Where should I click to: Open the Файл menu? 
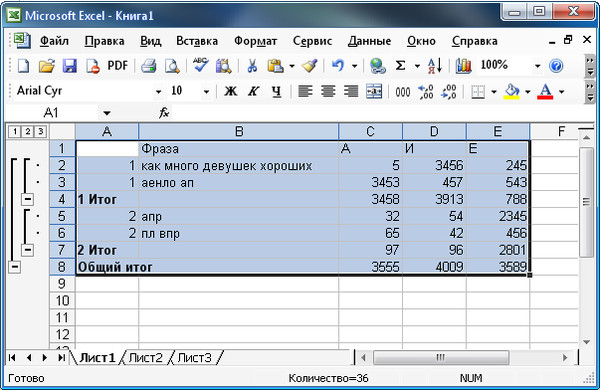pos(54,41)
